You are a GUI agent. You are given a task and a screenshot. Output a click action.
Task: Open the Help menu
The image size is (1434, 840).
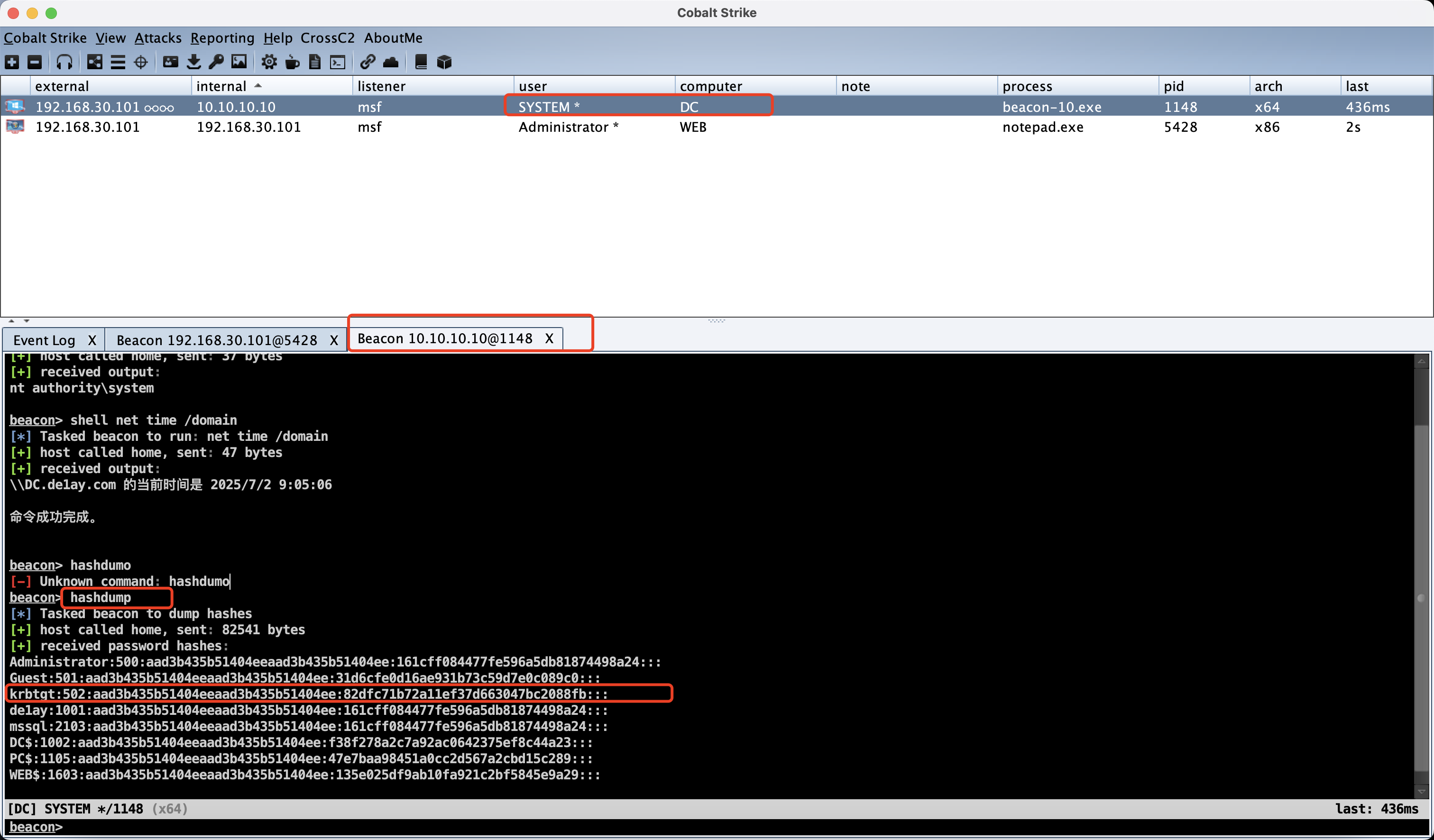pyautogui.click(x=278, y=38)
